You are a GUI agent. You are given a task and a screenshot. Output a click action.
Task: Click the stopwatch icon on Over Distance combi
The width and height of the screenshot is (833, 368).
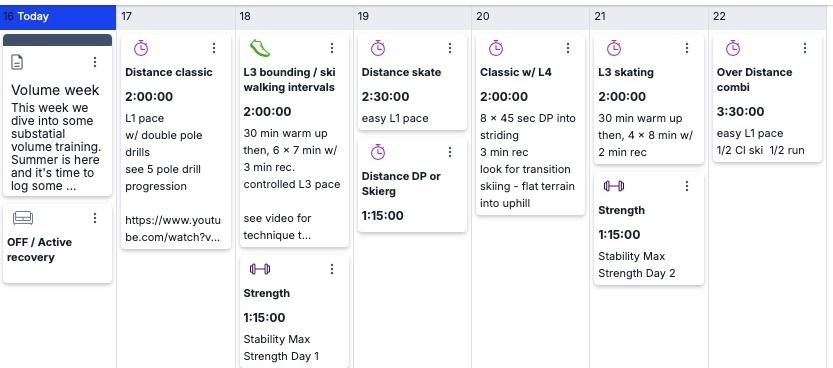coord(733,48)
